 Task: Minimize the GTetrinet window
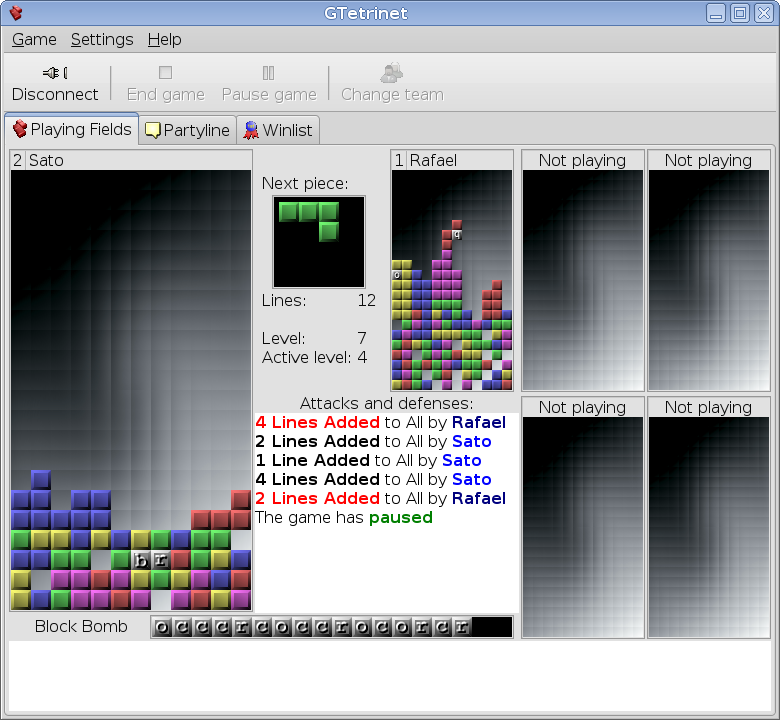point(715,13)
